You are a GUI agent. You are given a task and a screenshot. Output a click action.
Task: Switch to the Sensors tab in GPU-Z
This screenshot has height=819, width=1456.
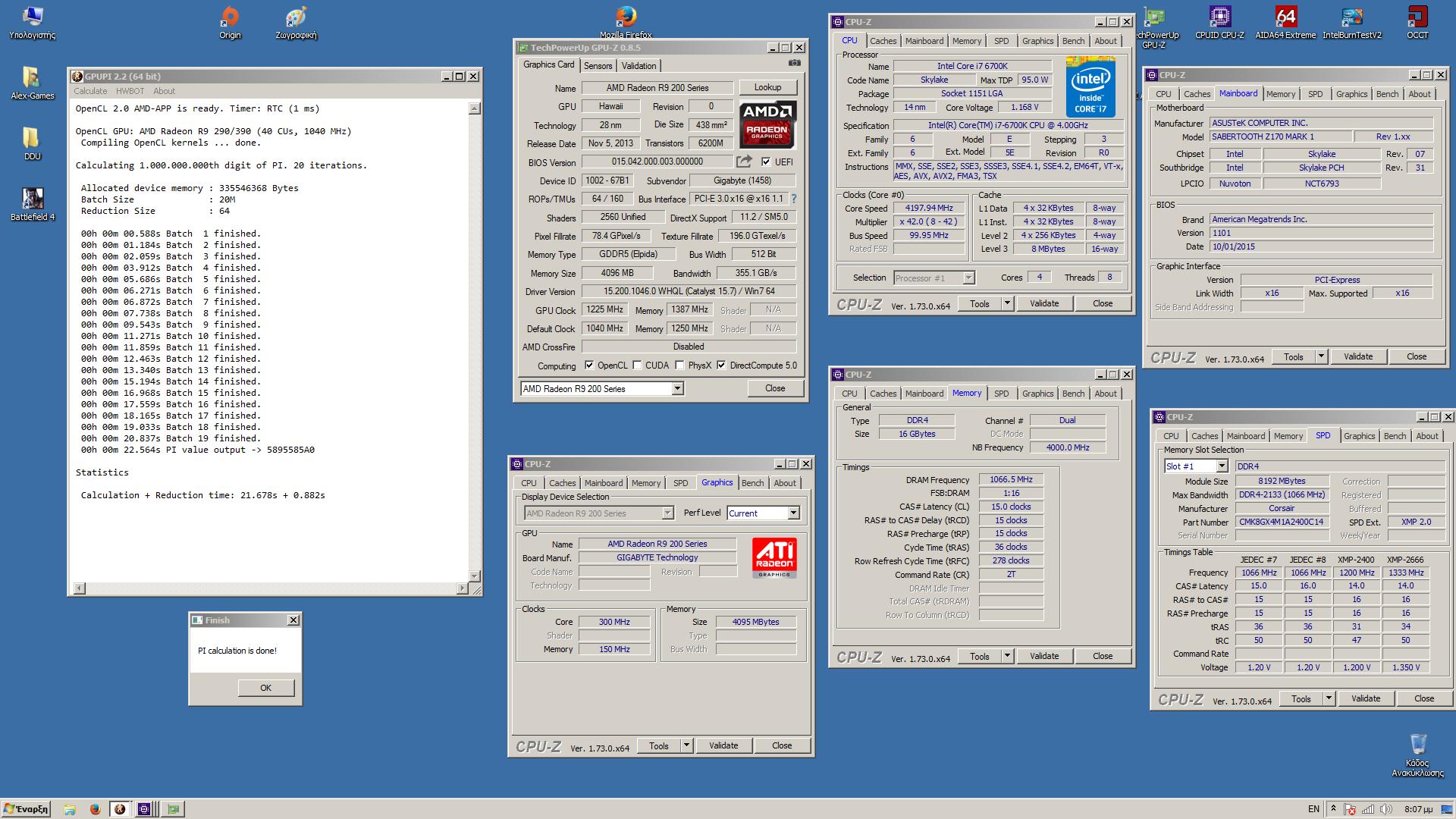pos(598,66)
